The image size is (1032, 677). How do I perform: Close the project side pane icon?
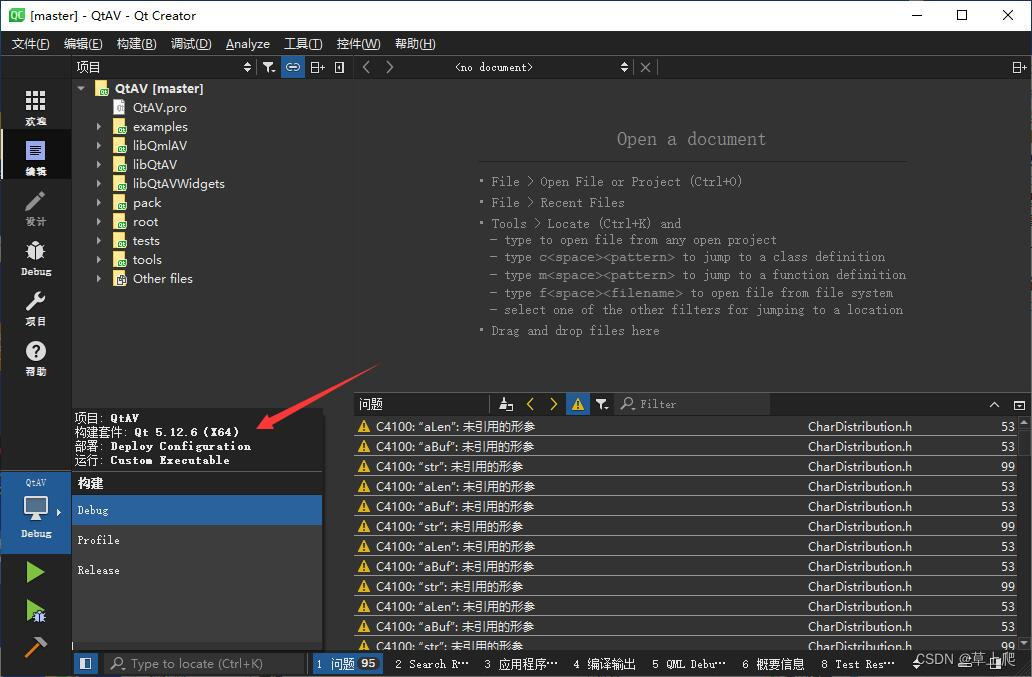click(x=340, y=67)
